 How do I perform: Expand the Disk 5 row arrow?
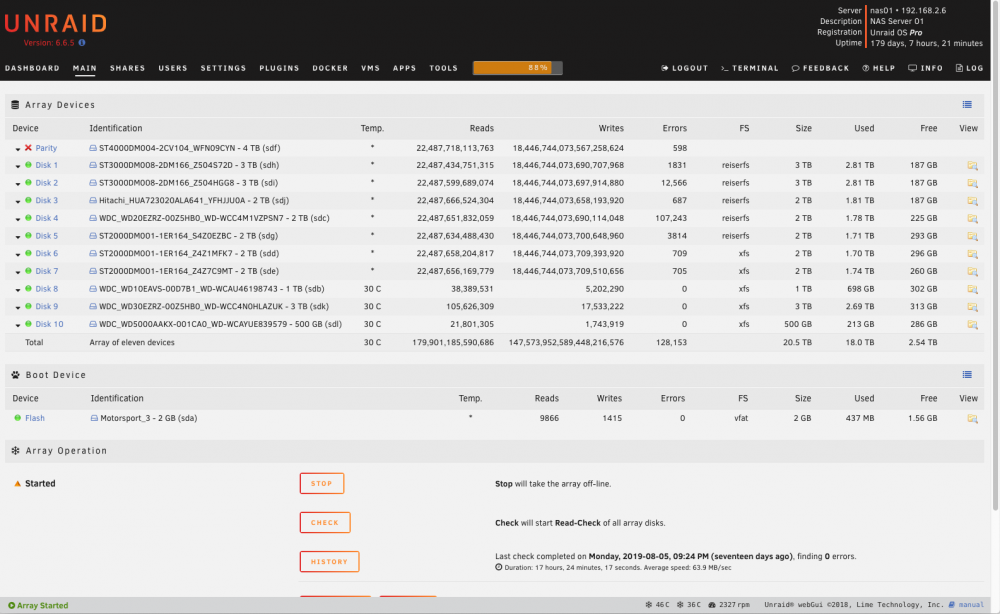[x=18, y=237]
